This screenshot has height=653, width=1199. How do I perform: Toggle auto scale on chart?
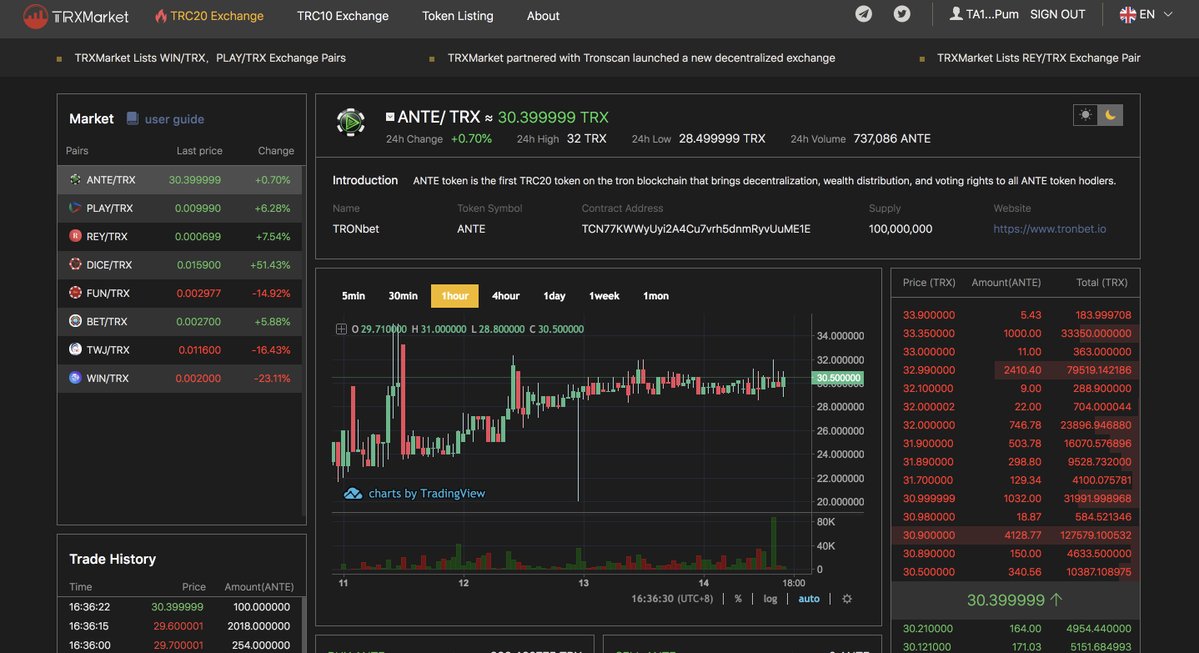pos(809,599)
